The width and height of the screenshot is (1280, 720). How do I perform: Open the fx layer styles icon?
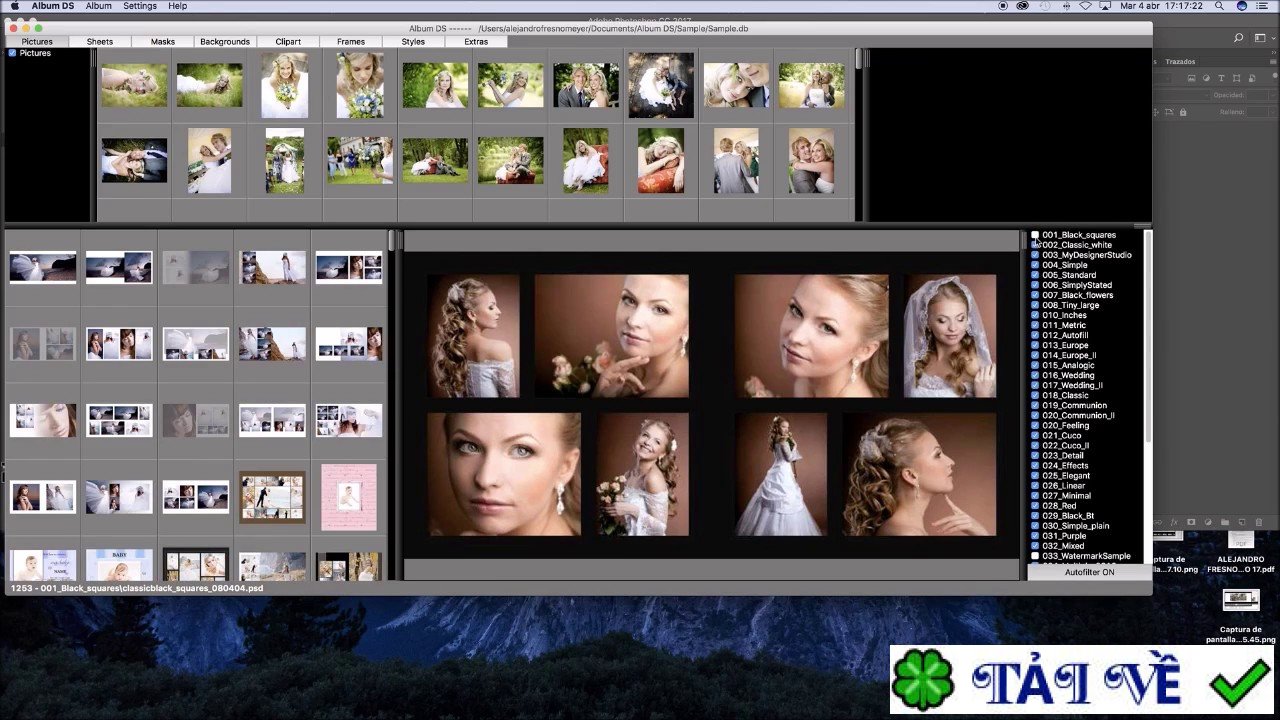(1174, 521)
